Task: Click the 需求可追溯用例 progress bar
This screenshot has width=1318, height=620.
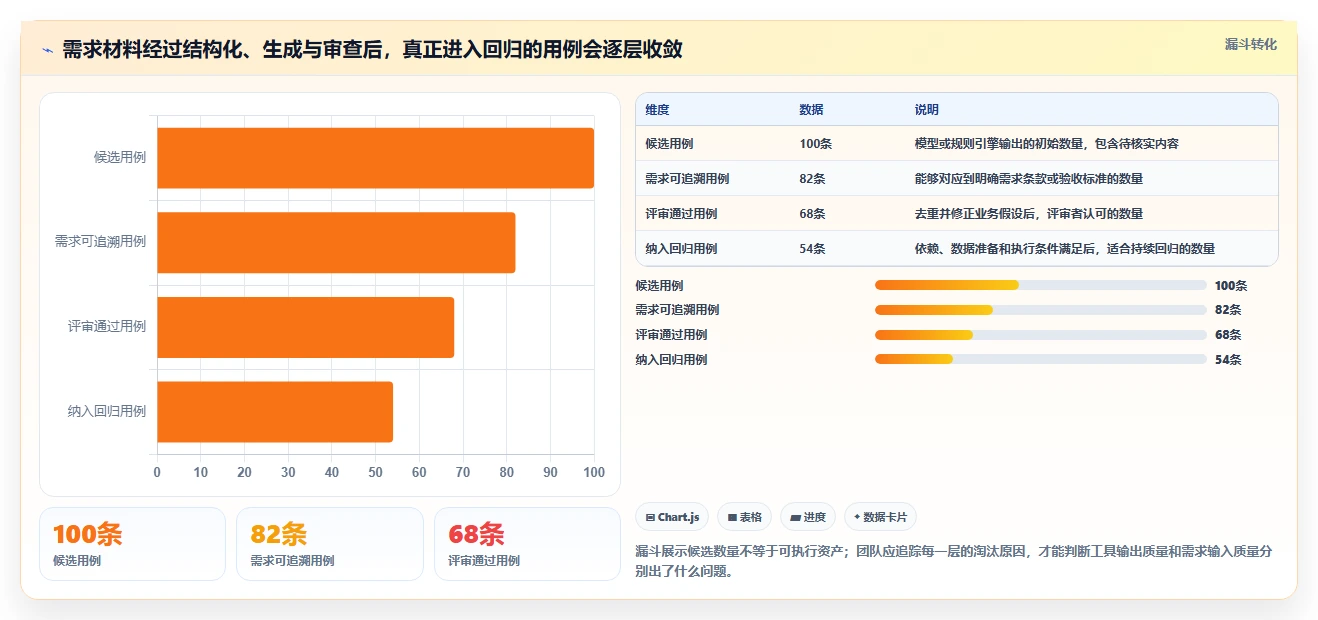Action: tap(1041, 310)
